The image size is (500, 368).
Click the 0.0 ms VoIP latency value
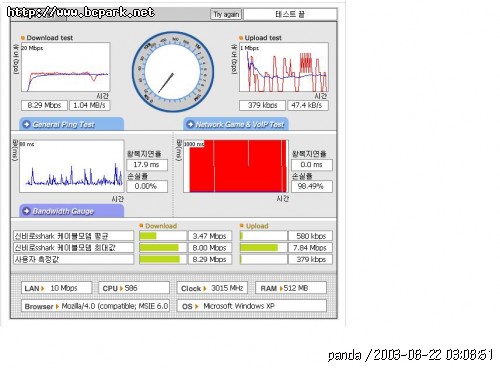[312, 165]
